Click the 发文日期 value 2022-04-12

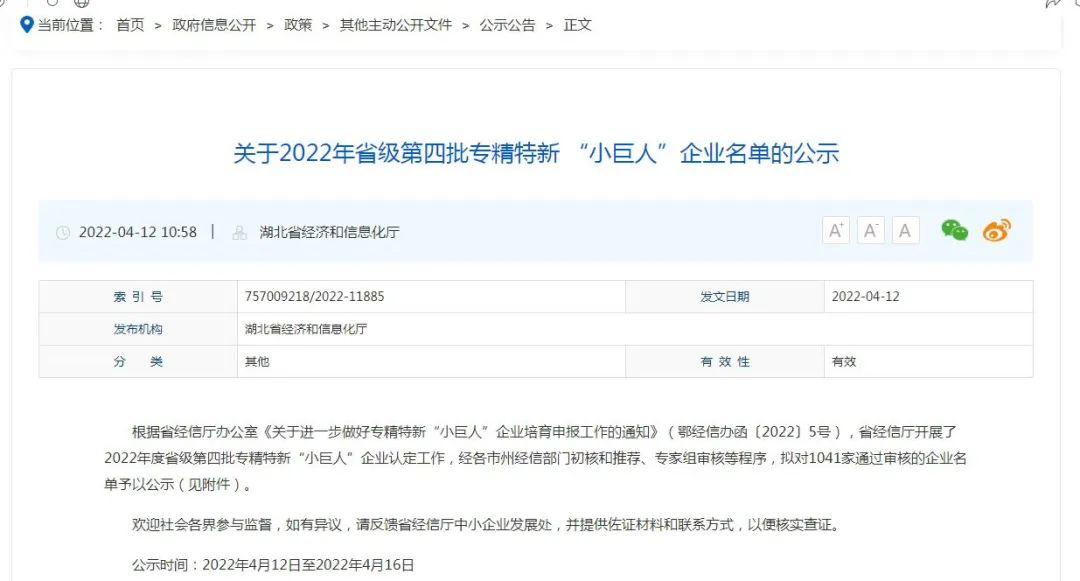[x=866, y=297]
